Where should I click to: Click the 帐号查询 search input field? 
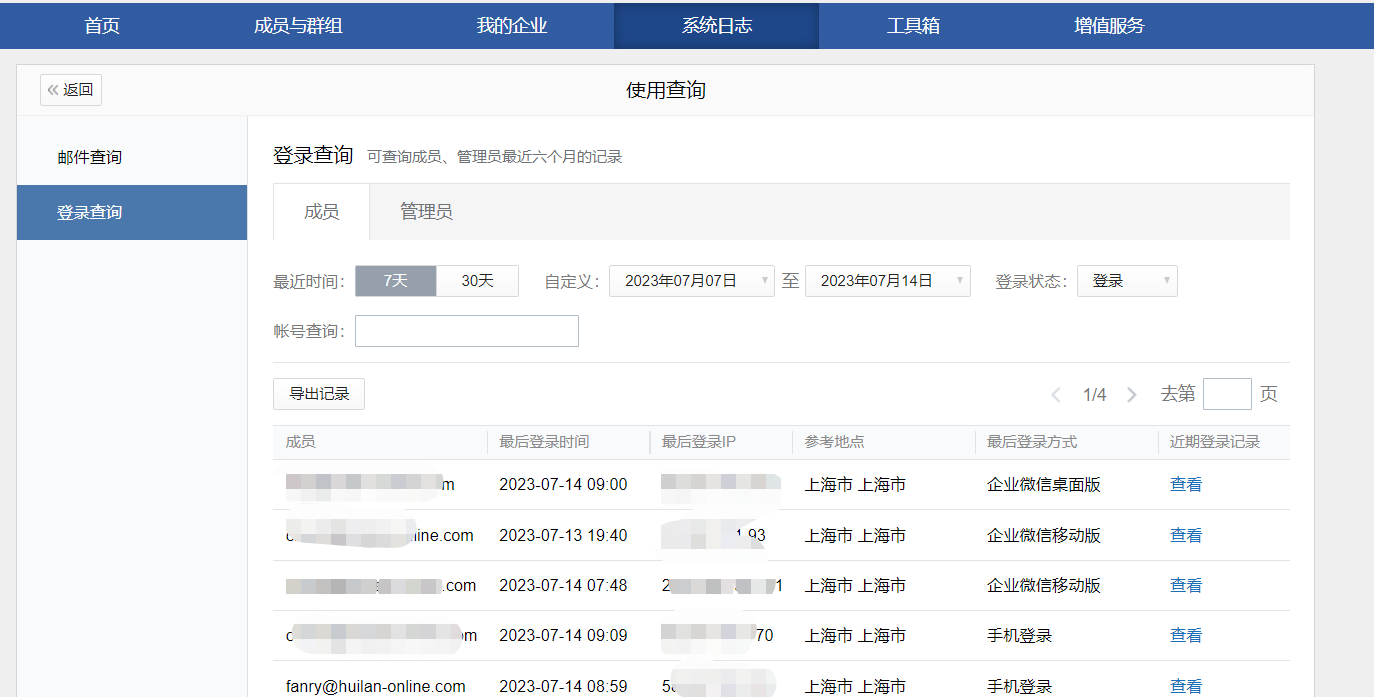pyautogui.click(x=467, y=331)
